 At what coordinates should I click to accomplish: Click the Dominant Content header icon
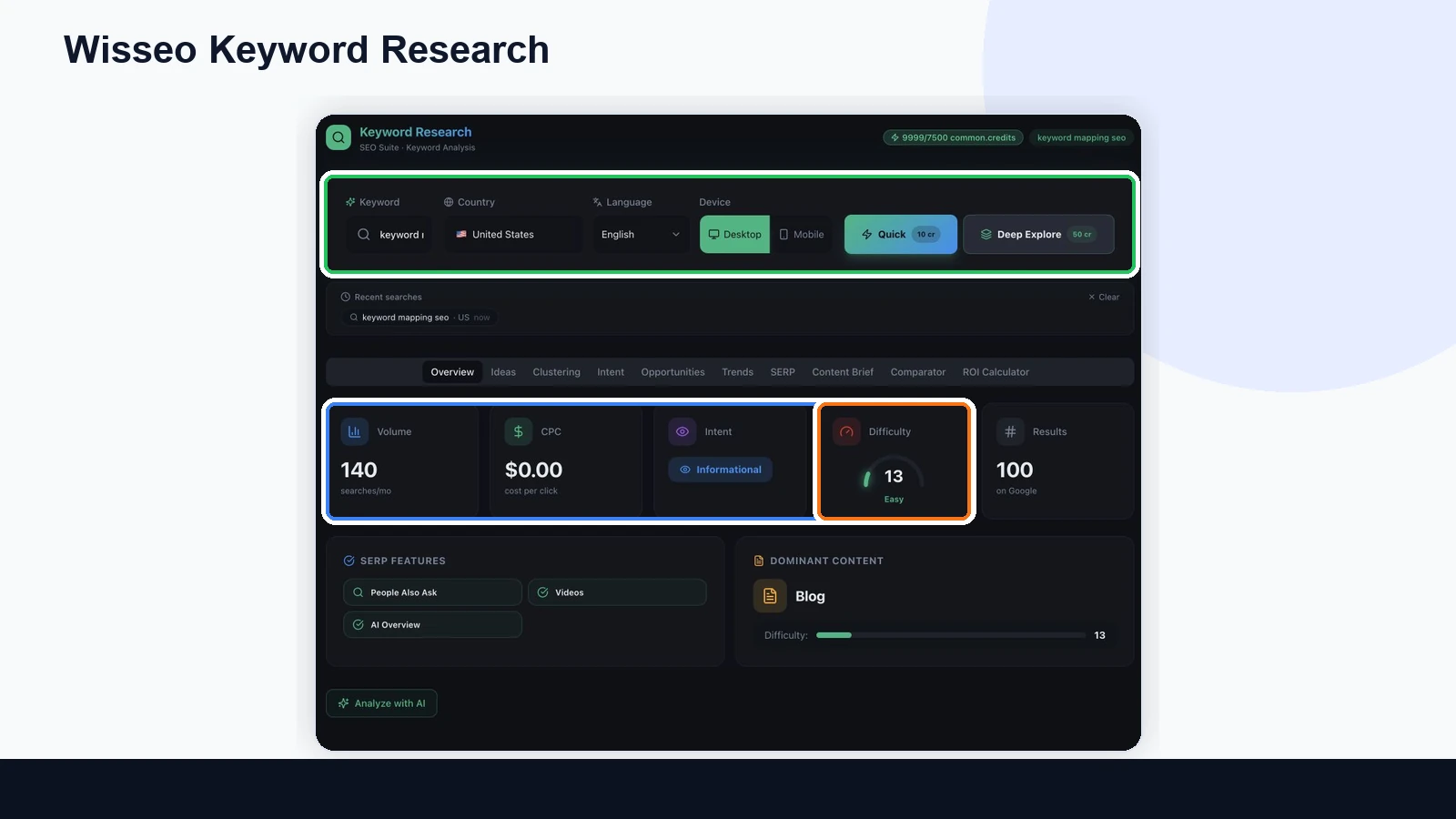click(x=759, y=561)
